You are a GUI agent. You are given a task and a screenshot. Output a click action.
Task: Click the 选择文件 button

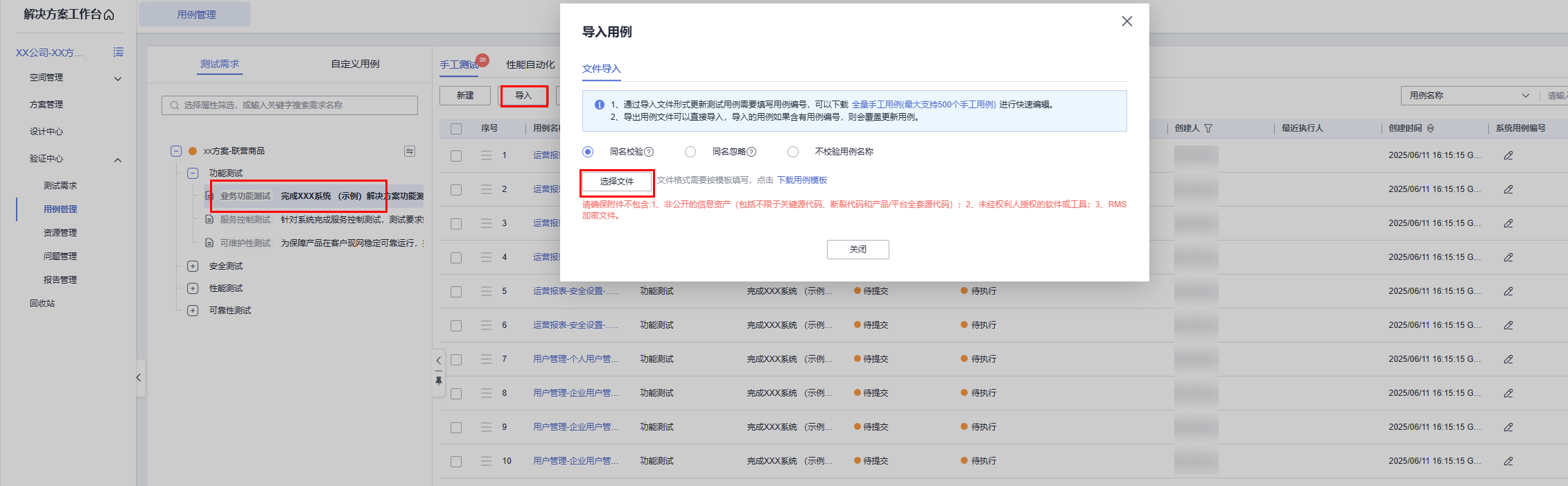tap(617, 182)
